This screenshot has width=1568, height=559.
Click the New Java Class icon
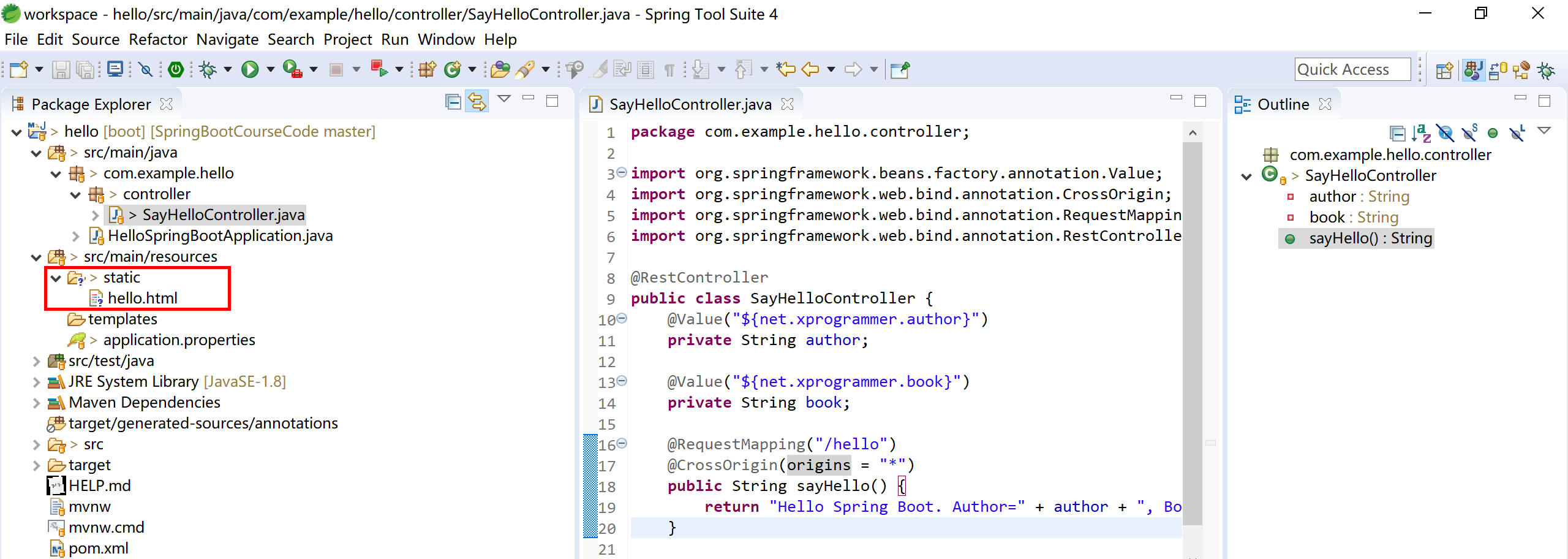[453, 70]
